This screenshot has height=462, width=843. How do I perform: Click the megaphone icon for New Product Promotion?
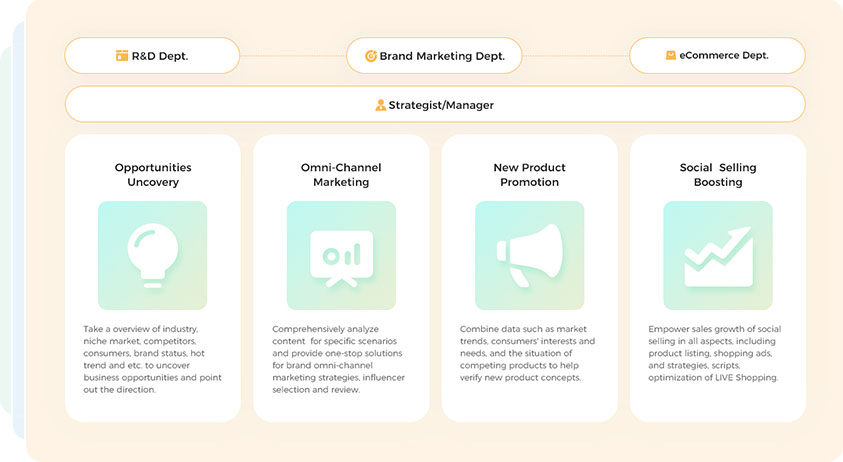(x=530, y=255)
